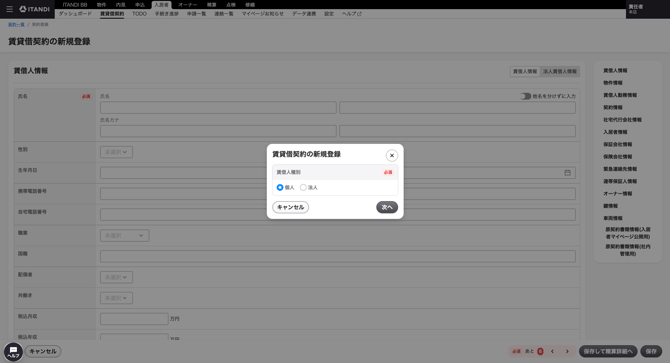Open the ヘルプ chat bubble icon
This screenshot has width=670, height=363.
13,351
